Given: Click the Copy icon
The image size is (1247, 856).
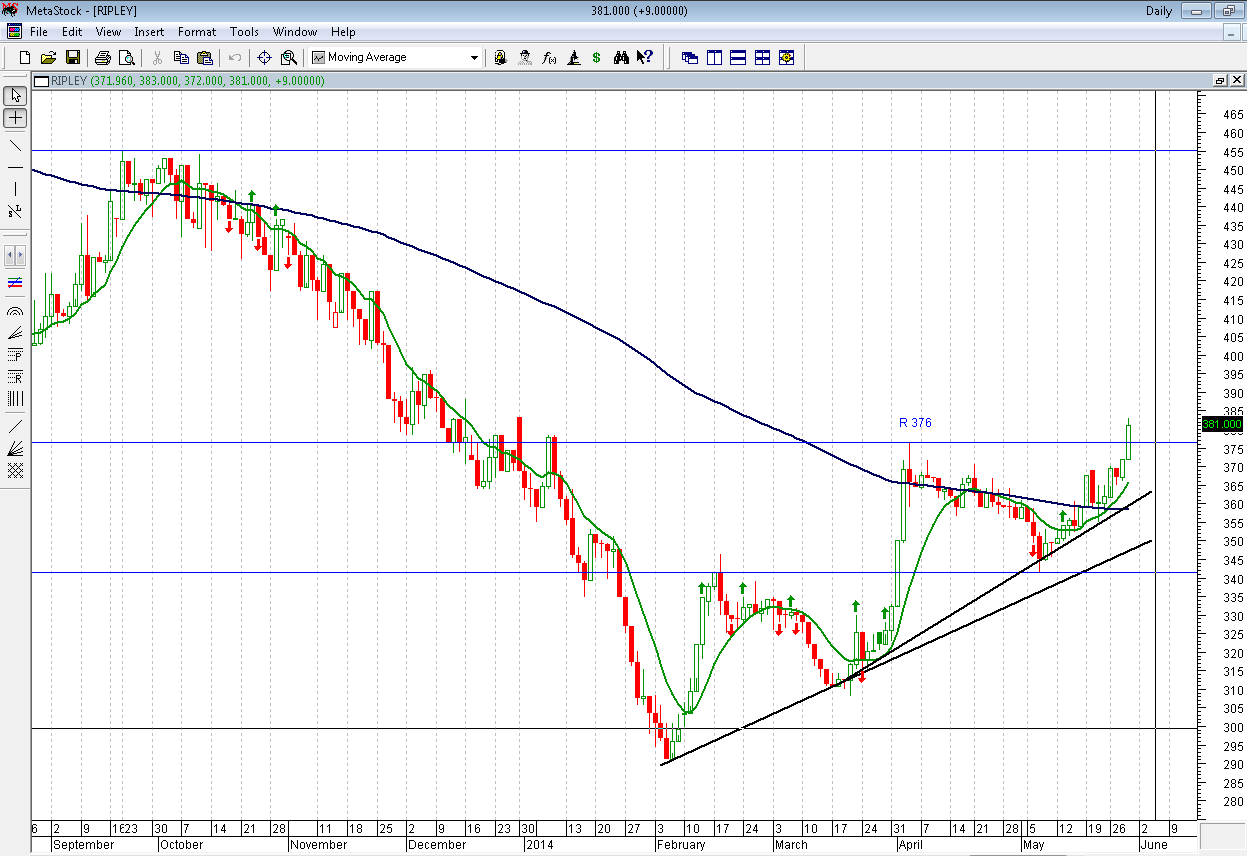Looking at the screenshot, I should [181, 58].
